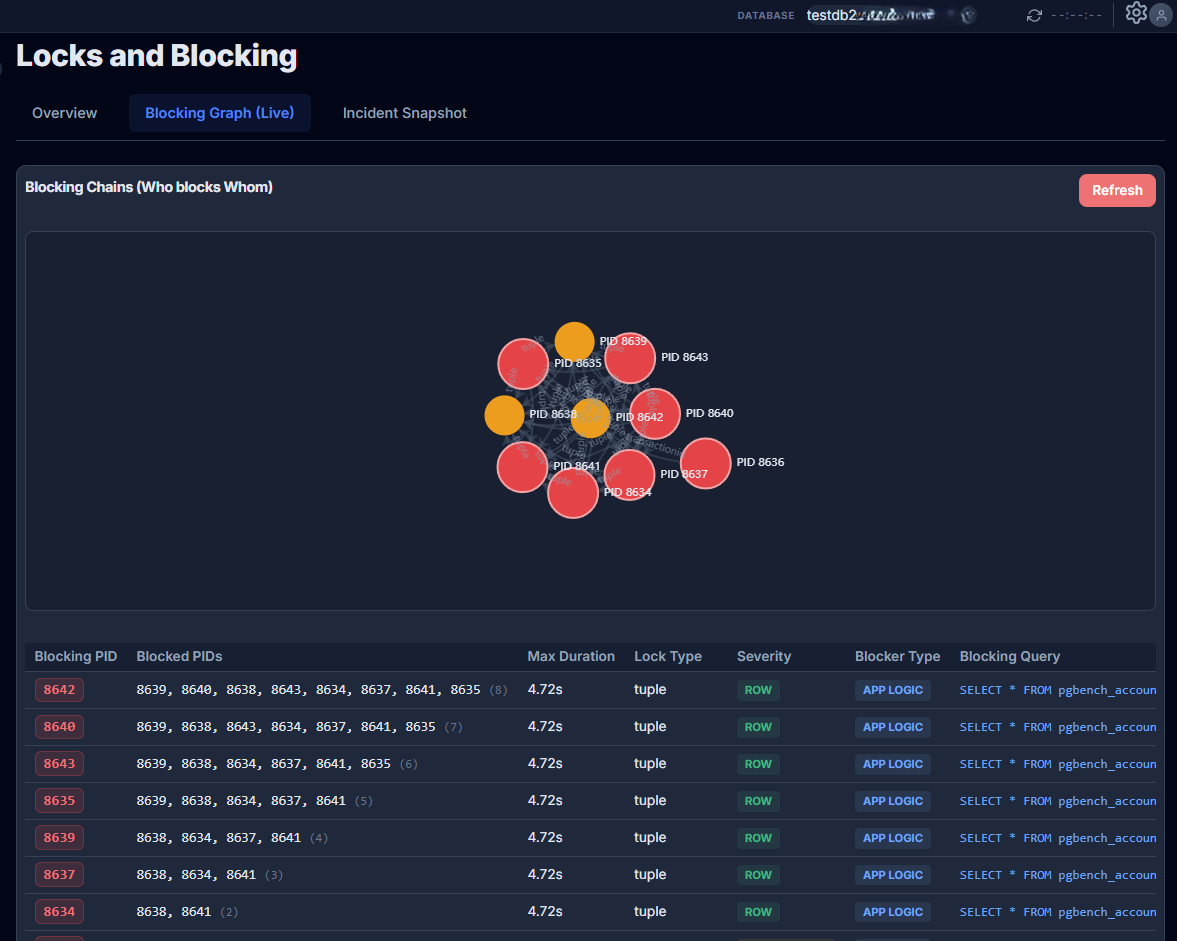Viewport: 1177px width, 941px height.
Task: Select the PID 8640 graph node
Action: click(x=655, y=414)
